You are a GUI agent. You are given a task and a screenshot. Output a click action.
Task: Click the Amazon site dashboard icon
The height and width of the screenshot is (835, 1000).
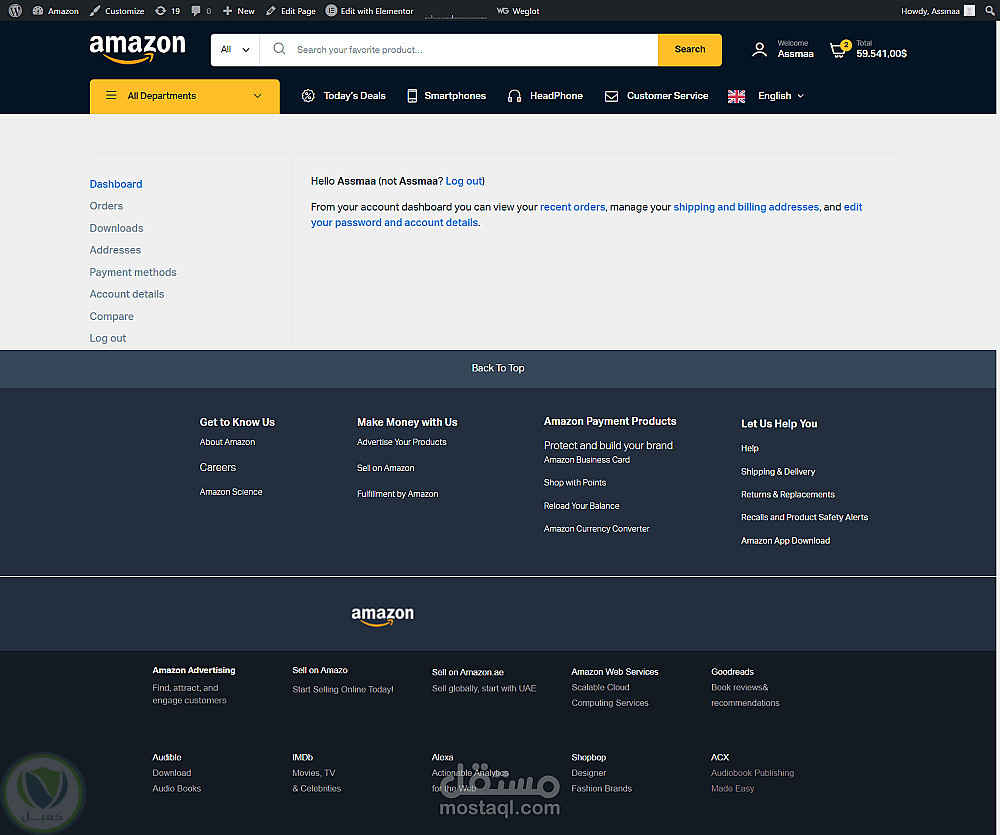click(38, 11)
